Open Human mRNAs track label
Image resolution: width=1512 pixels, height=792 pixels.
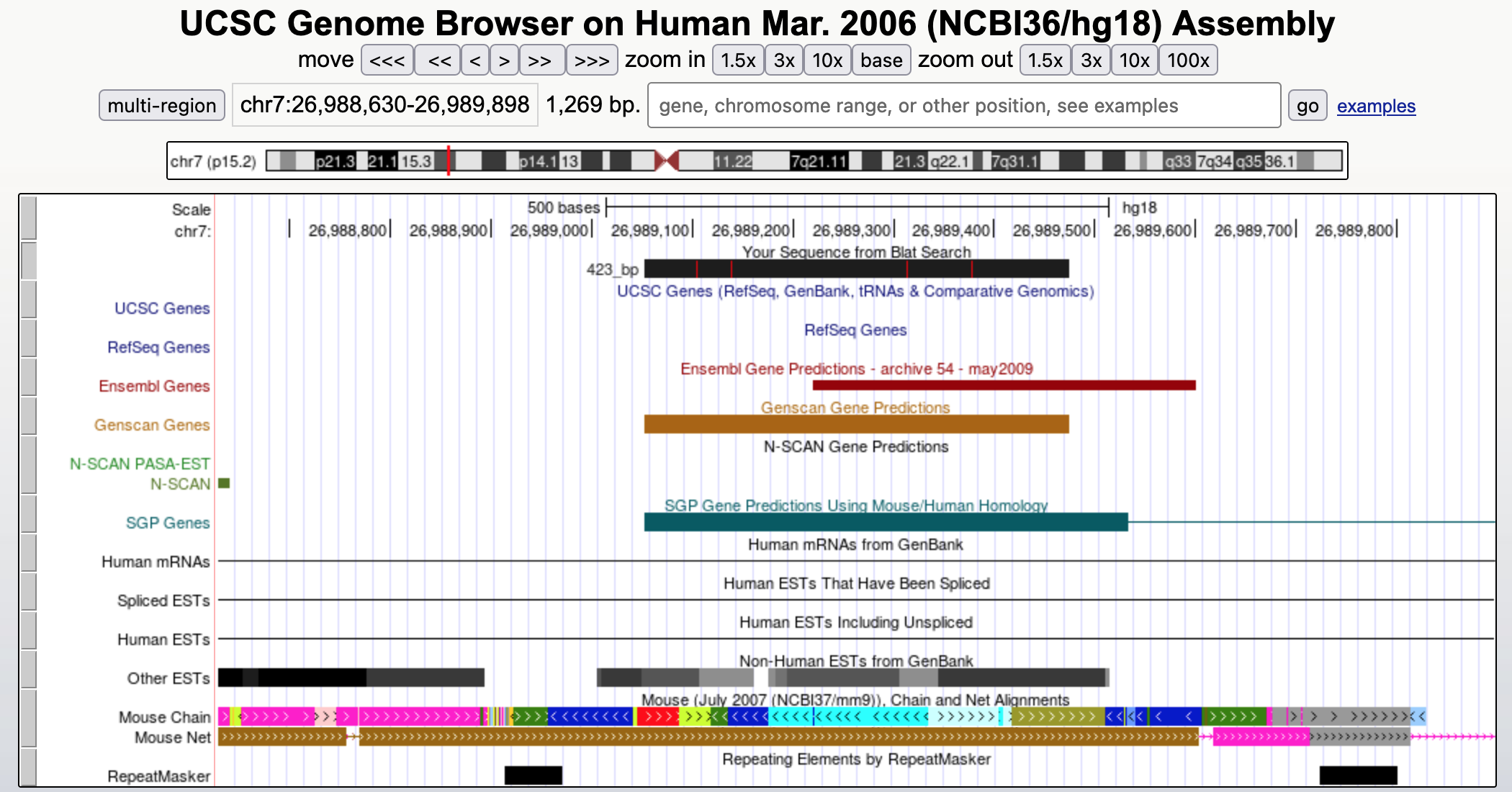click(x=156, y=562)
